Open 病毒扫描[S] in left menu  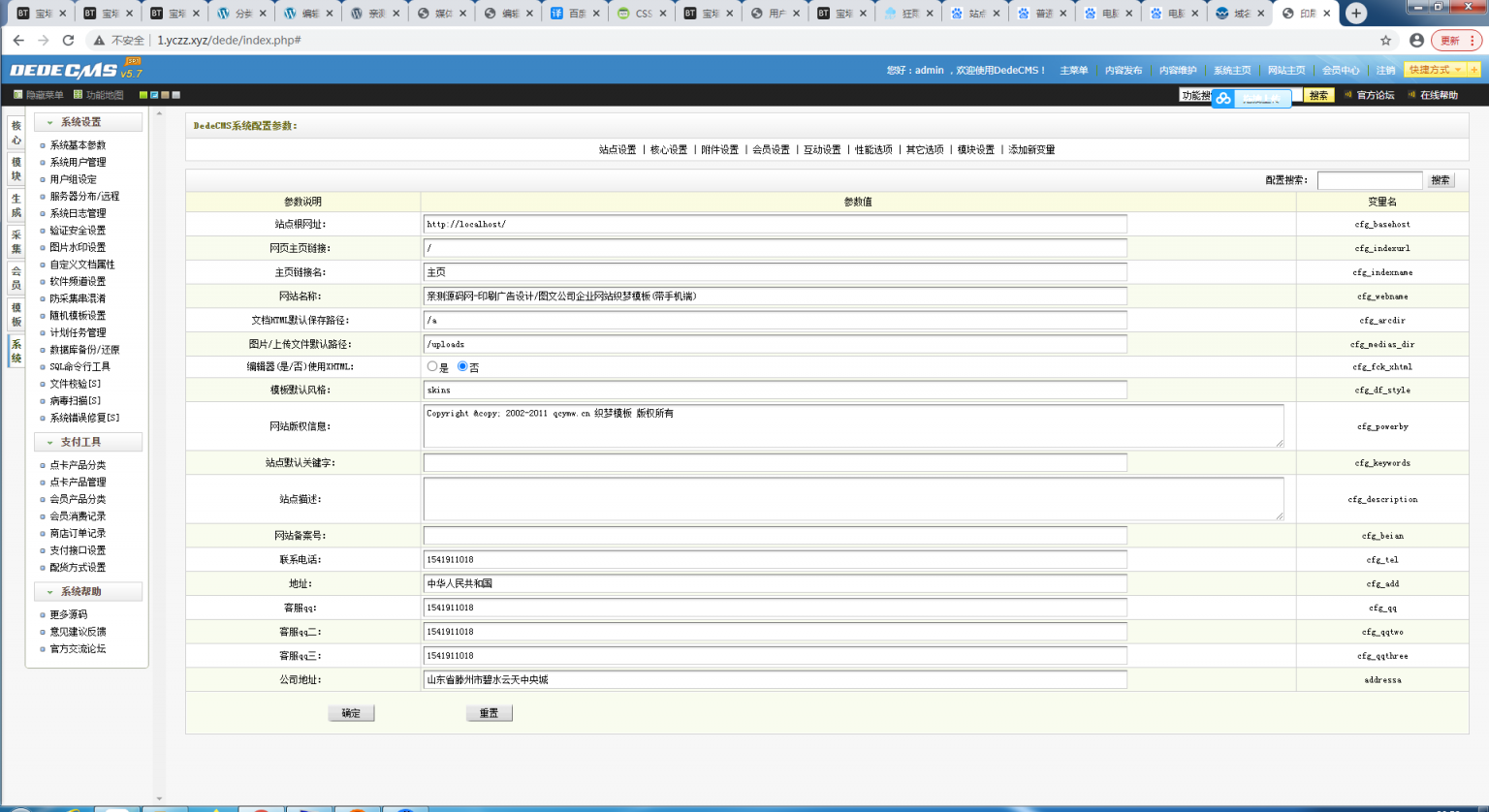click(x=75, y=400)
